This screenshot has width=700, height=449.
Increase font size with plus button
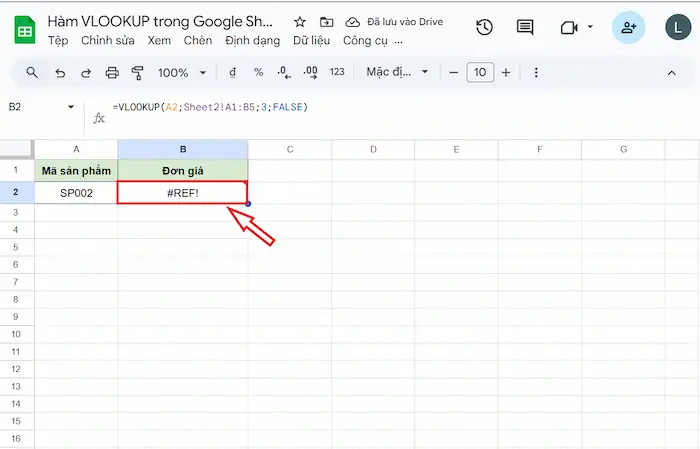pyautogui.click(x=506, y=73)
